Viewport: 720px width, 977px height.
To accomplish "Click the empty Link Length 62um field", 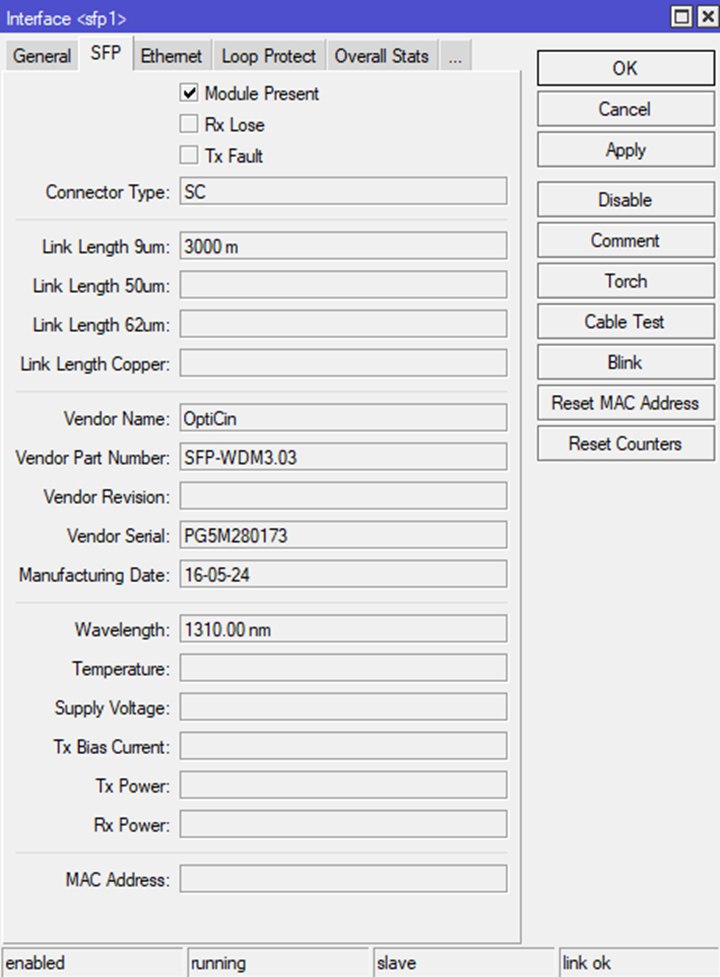I will pyautogui.click(x=343, y=325).
